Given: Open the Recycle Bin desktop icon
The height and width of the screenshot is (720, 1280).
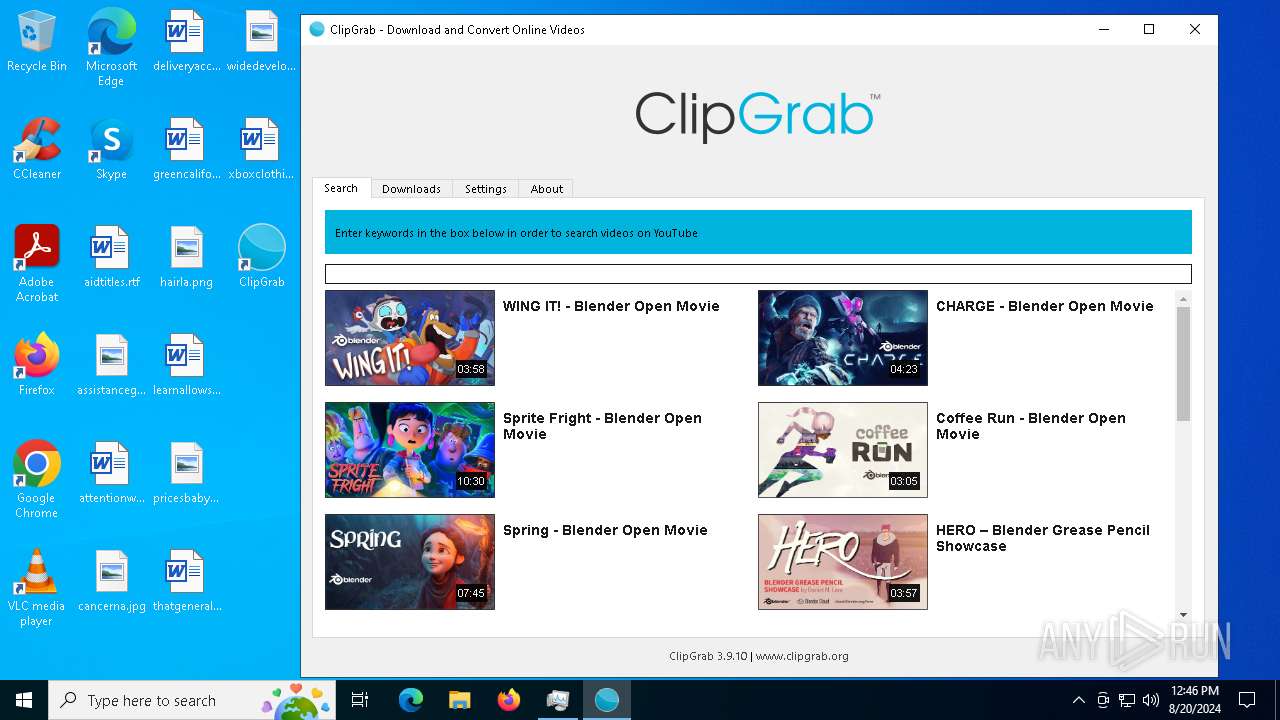Looking at the screenshot, I should point(37,42).
